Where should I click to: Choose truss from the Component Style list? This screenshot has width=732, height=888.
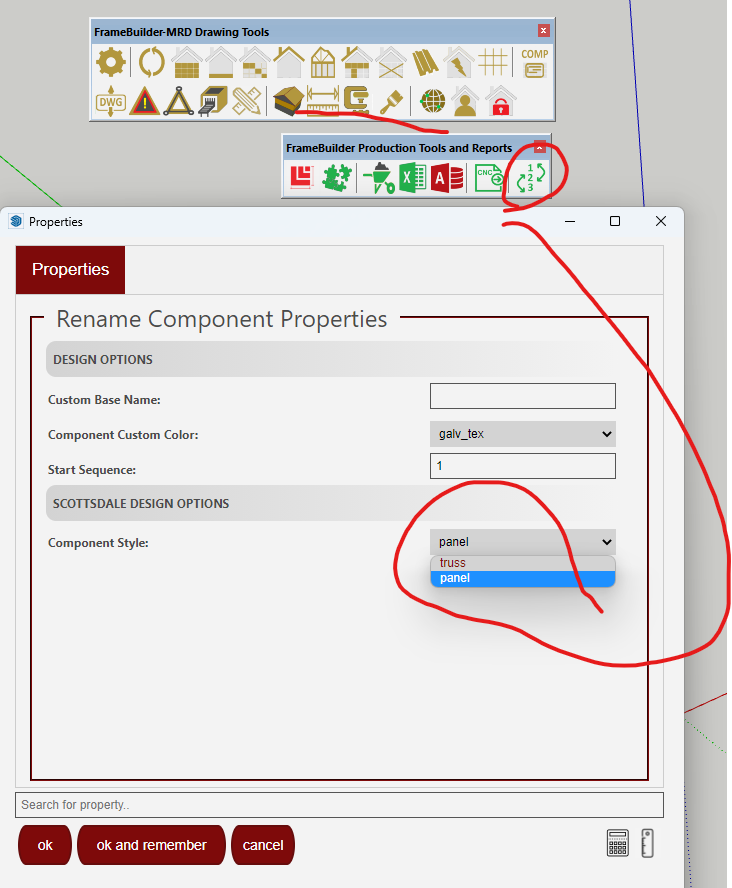pyautogui.click(x=523, y=563)
